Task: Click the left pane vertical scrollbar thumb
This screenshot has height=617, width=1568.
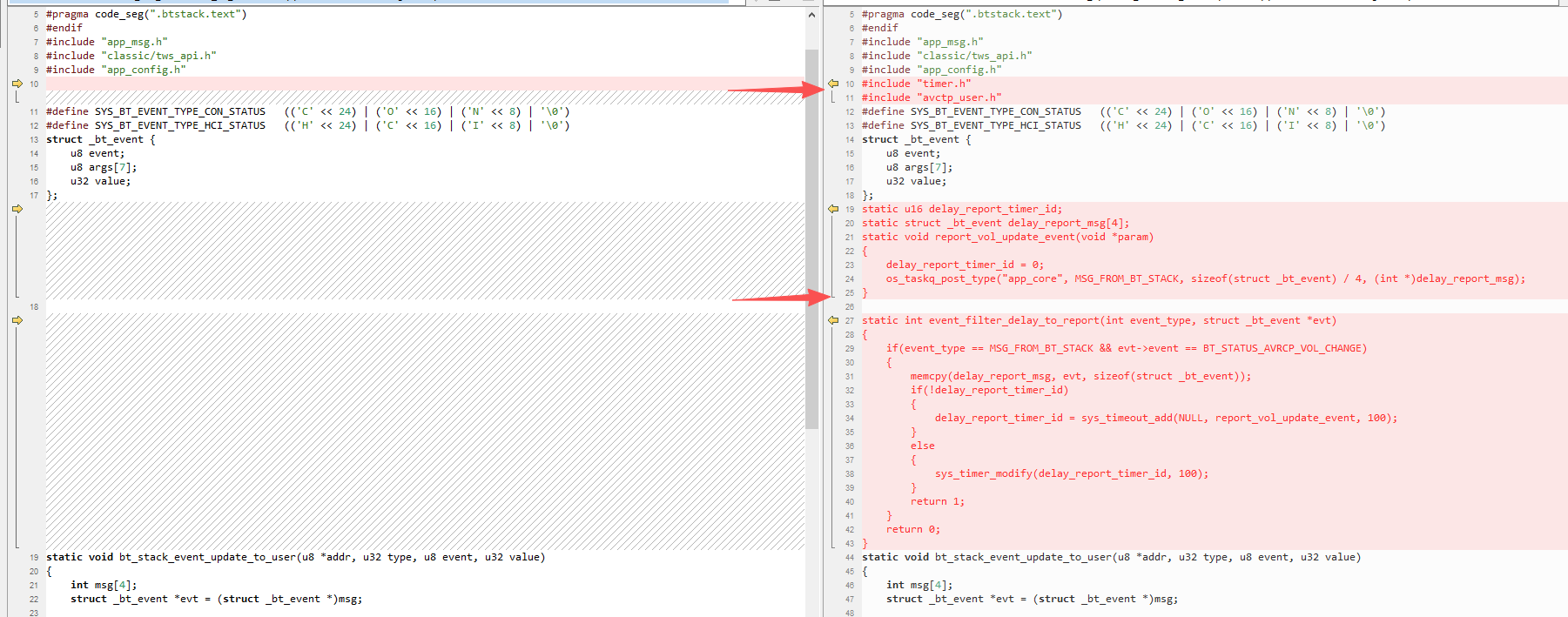Action: [811, 239]
